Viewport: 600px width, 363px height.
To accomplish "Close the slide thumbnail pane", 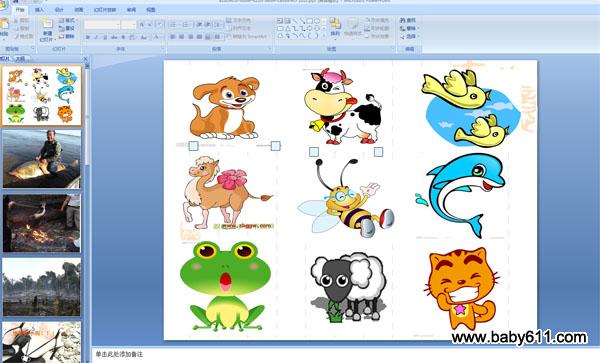I will 85,59.
